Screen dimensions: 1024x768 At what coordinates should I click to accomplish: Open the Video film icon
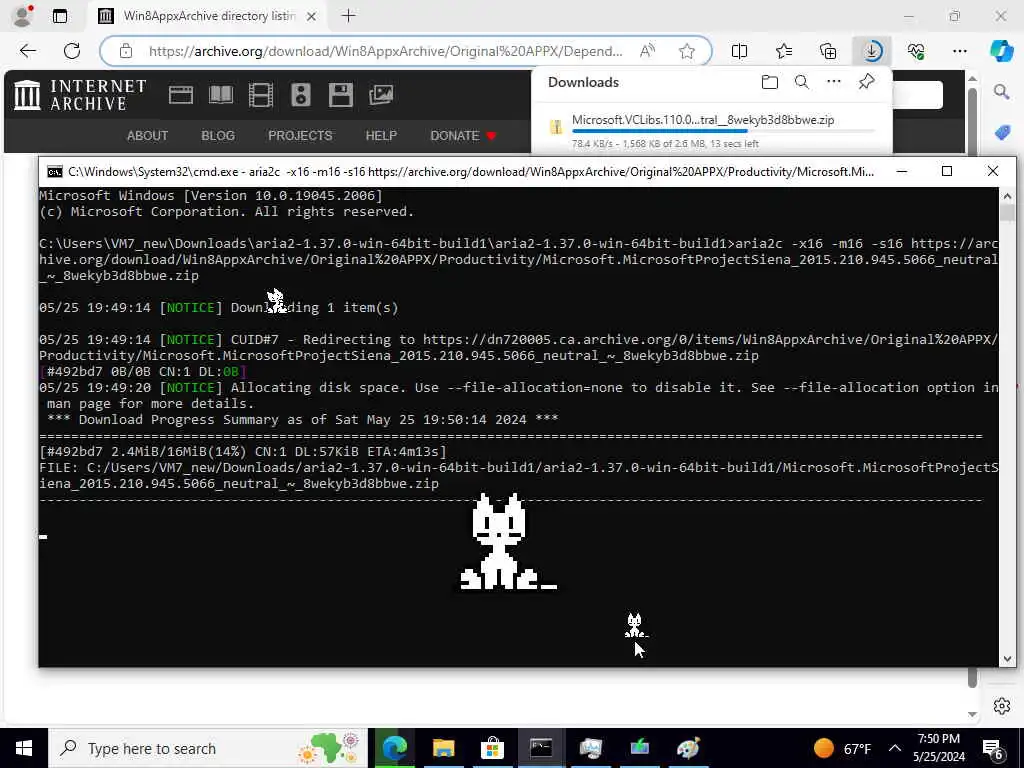pos(261,95)
